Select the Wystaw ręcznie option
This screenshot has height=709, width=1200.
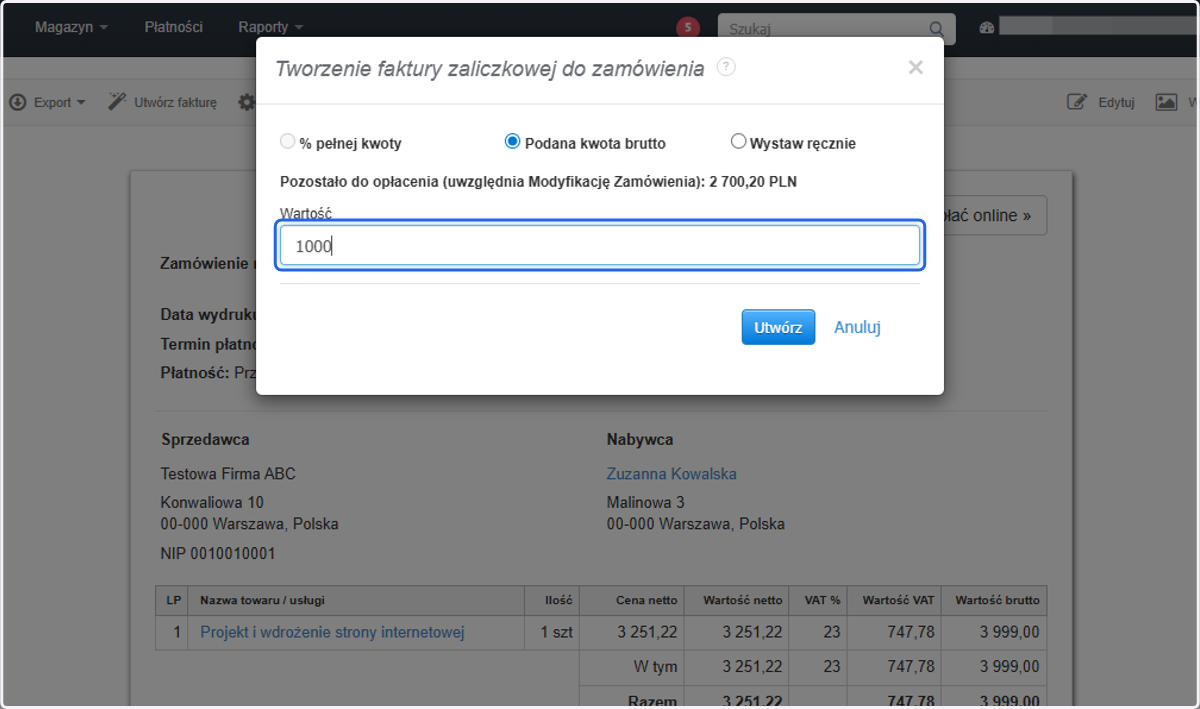pyautogui.click(x=739, y=142)
